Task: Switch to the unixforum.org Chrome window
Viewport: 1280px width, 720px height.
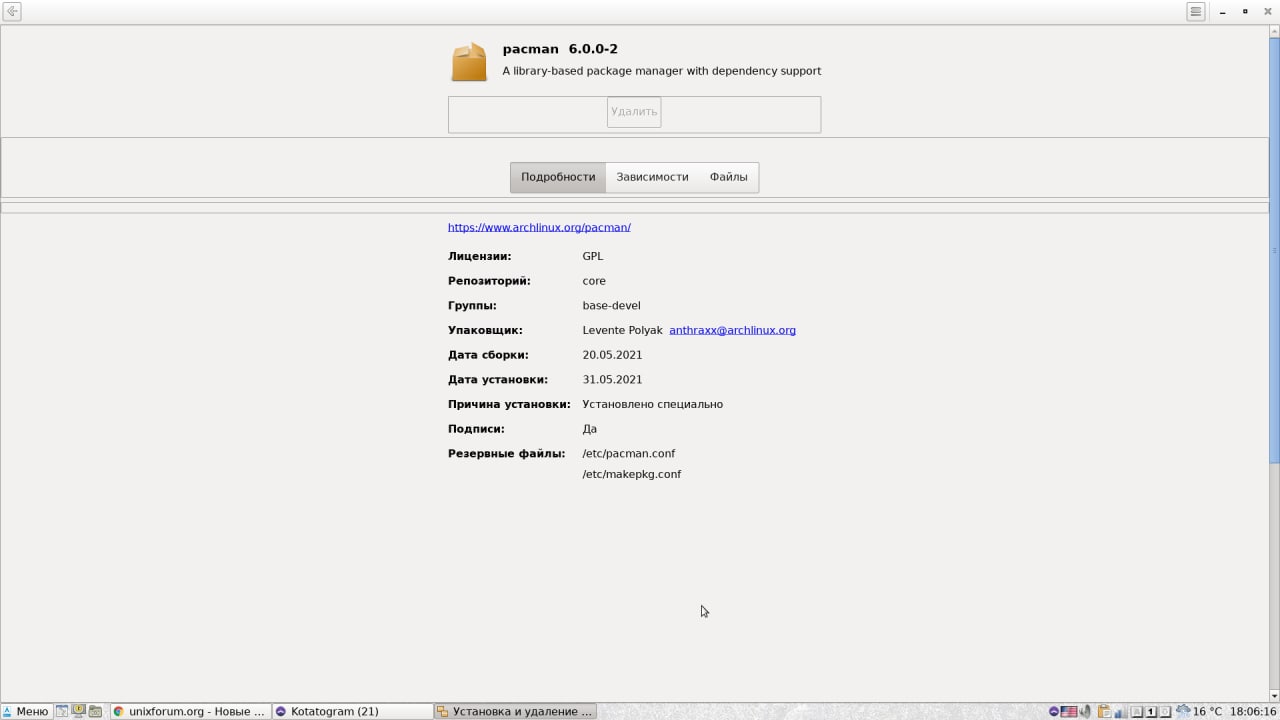Action: pos(189,712)
